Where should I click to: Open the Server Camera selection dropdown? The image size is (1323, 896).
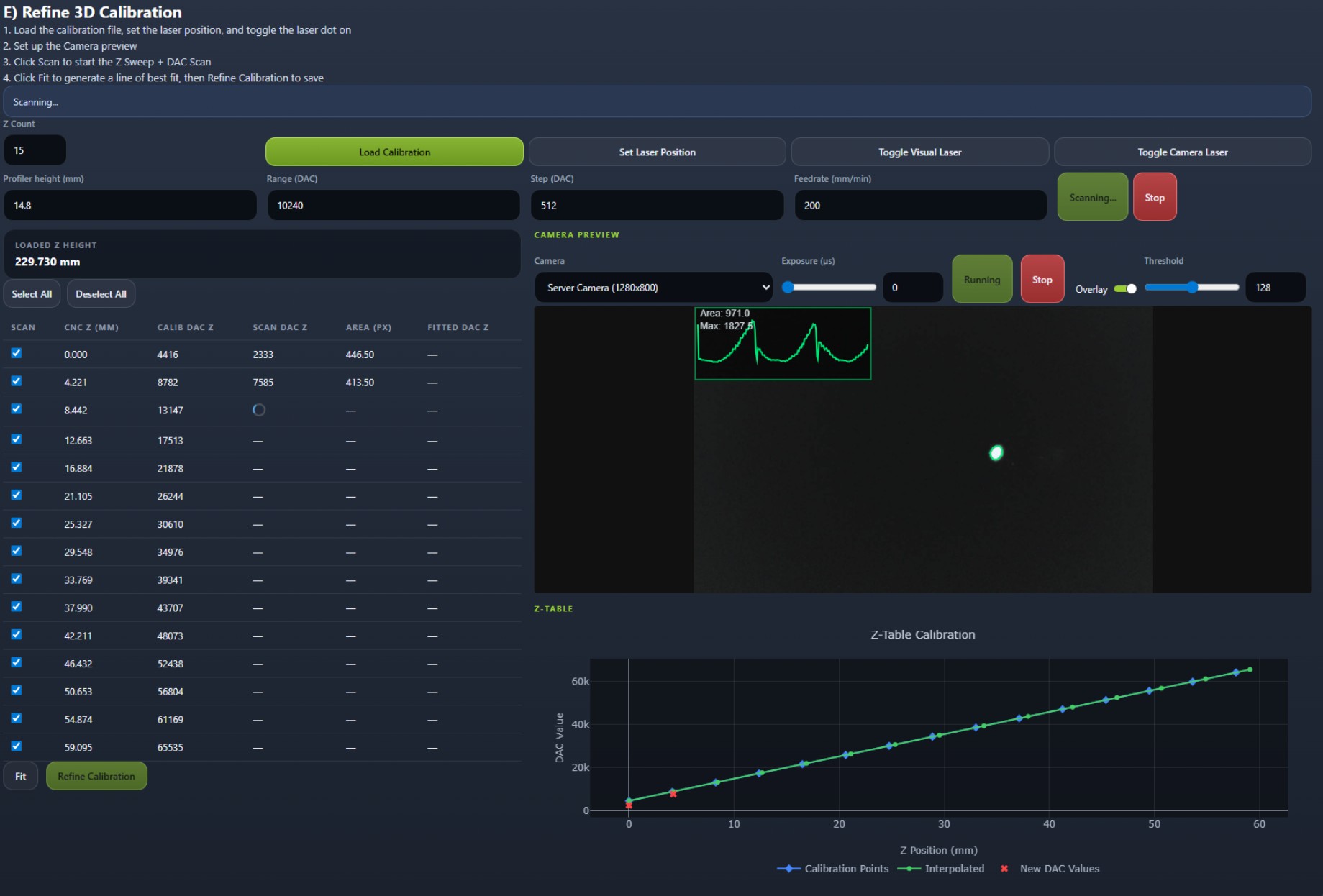tap(652, 287)
